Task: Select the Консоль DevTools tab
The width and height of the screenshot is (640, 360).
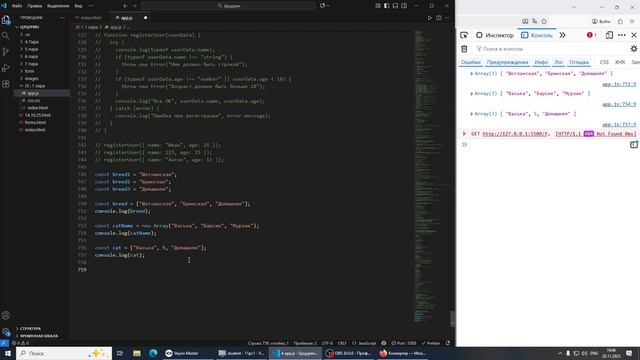Action: click(537, 35)
